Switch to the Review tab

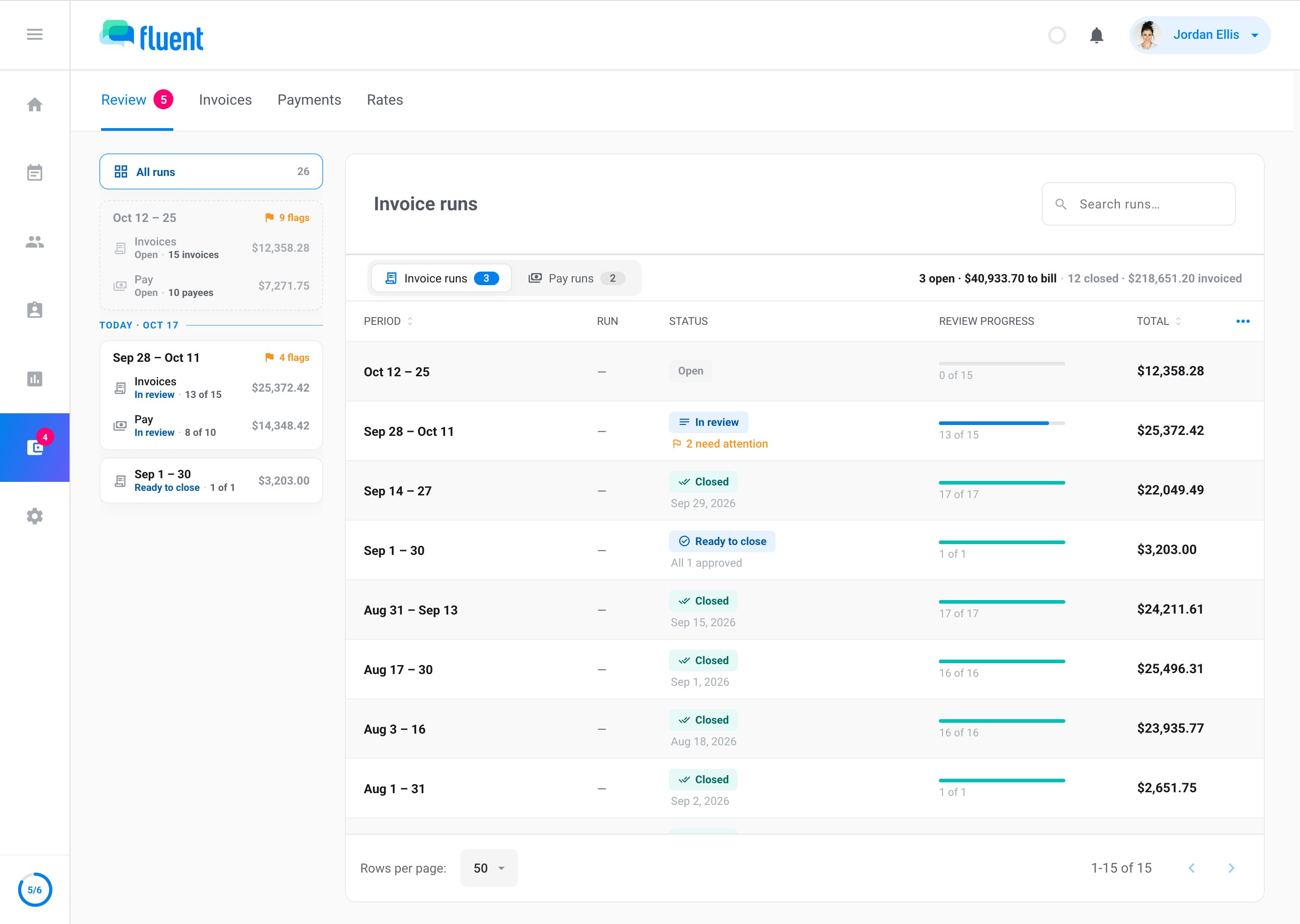pos(137,100)
